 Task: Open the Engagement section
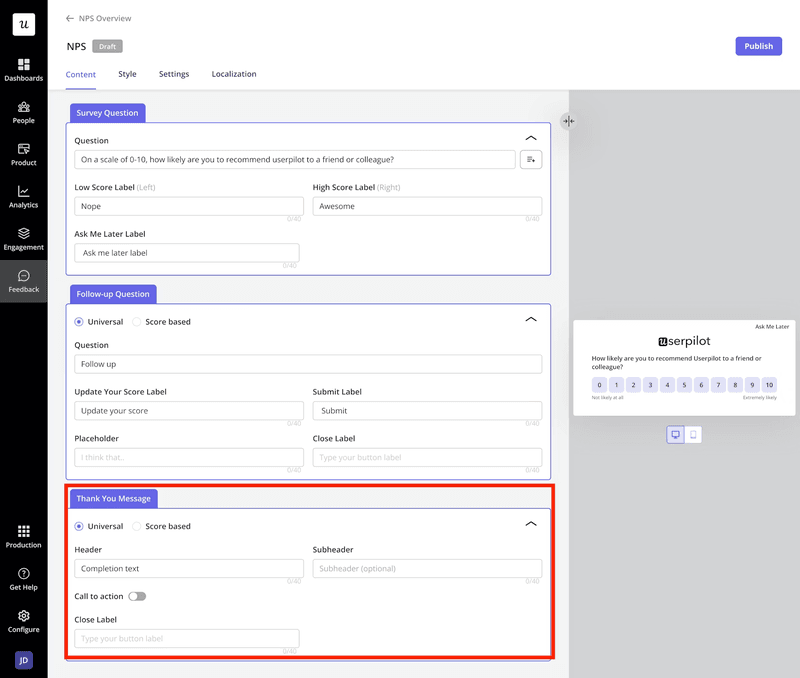pos(23,238)
